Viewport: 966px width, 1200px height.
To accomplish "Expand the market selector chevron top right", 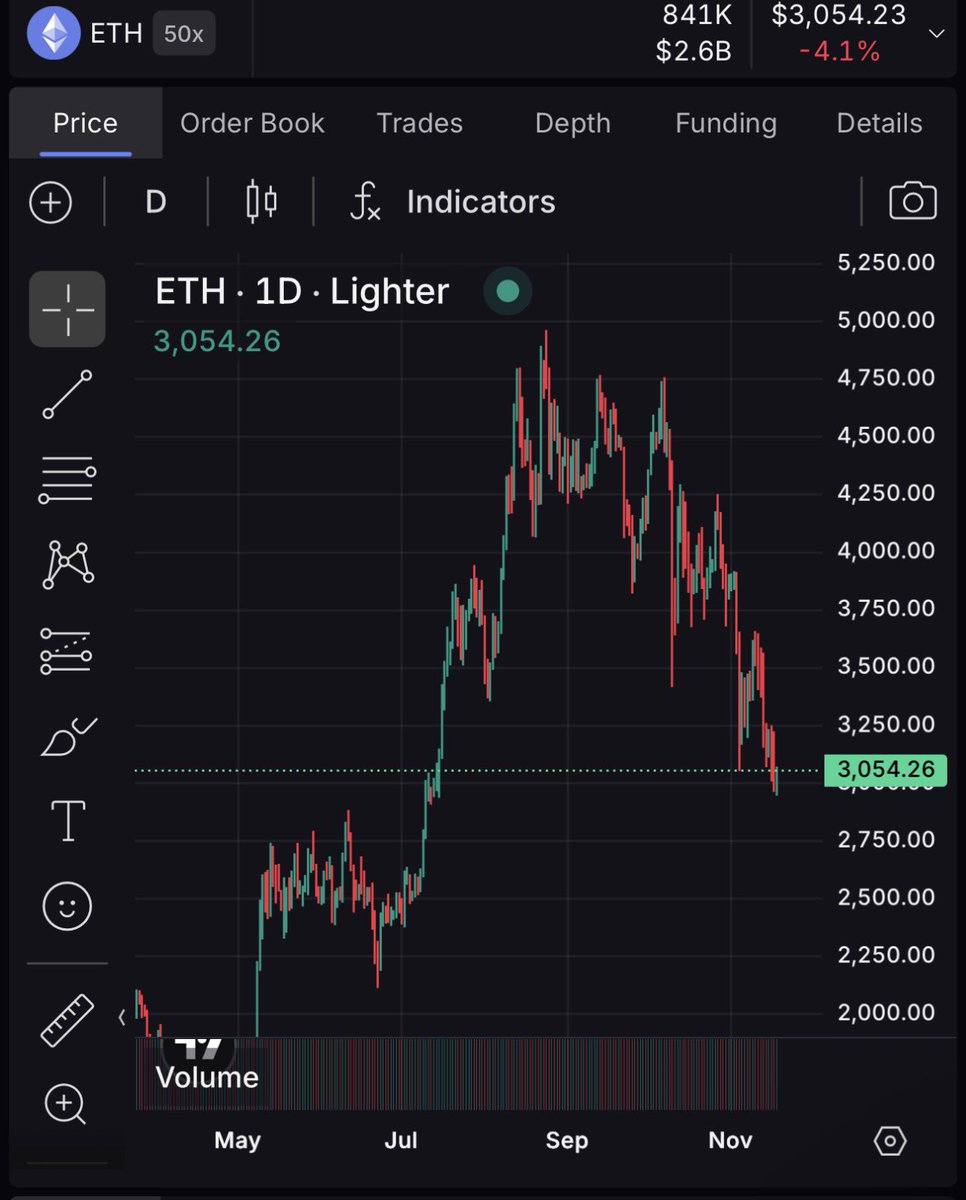I will [936, 33].
